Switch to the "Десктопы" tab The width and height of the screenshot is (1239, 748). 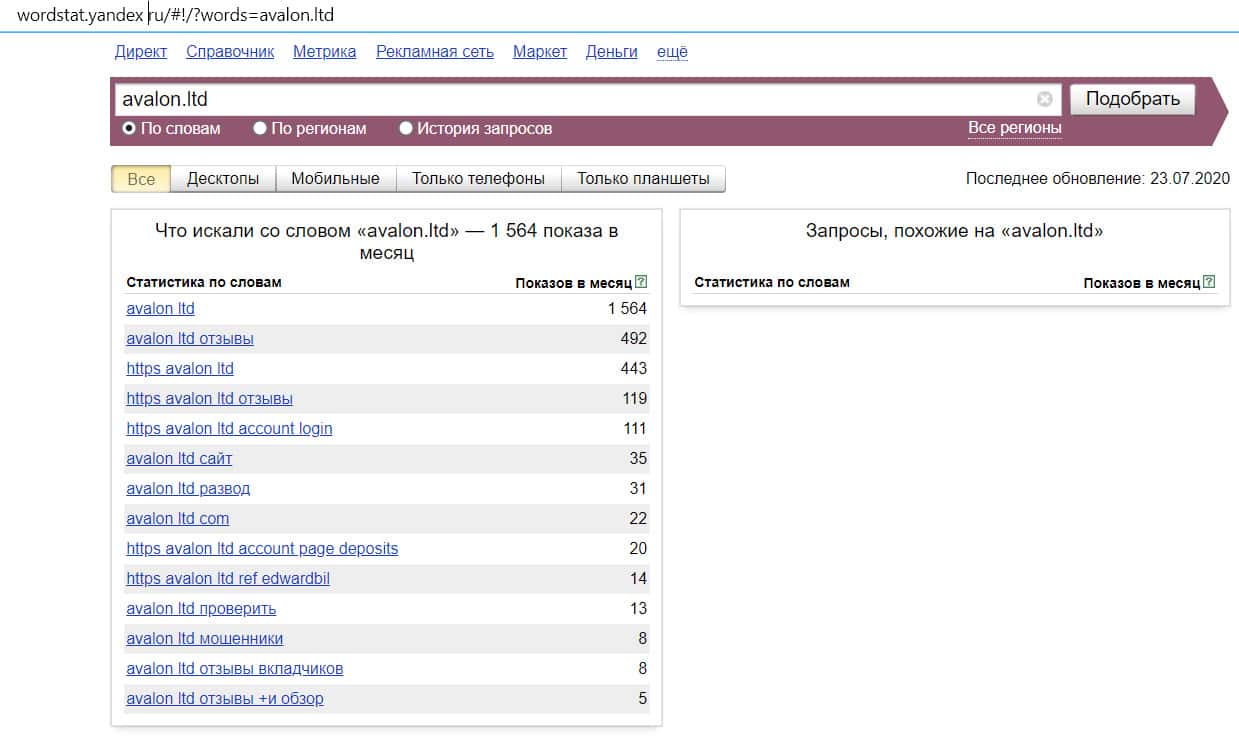[223, 179]
